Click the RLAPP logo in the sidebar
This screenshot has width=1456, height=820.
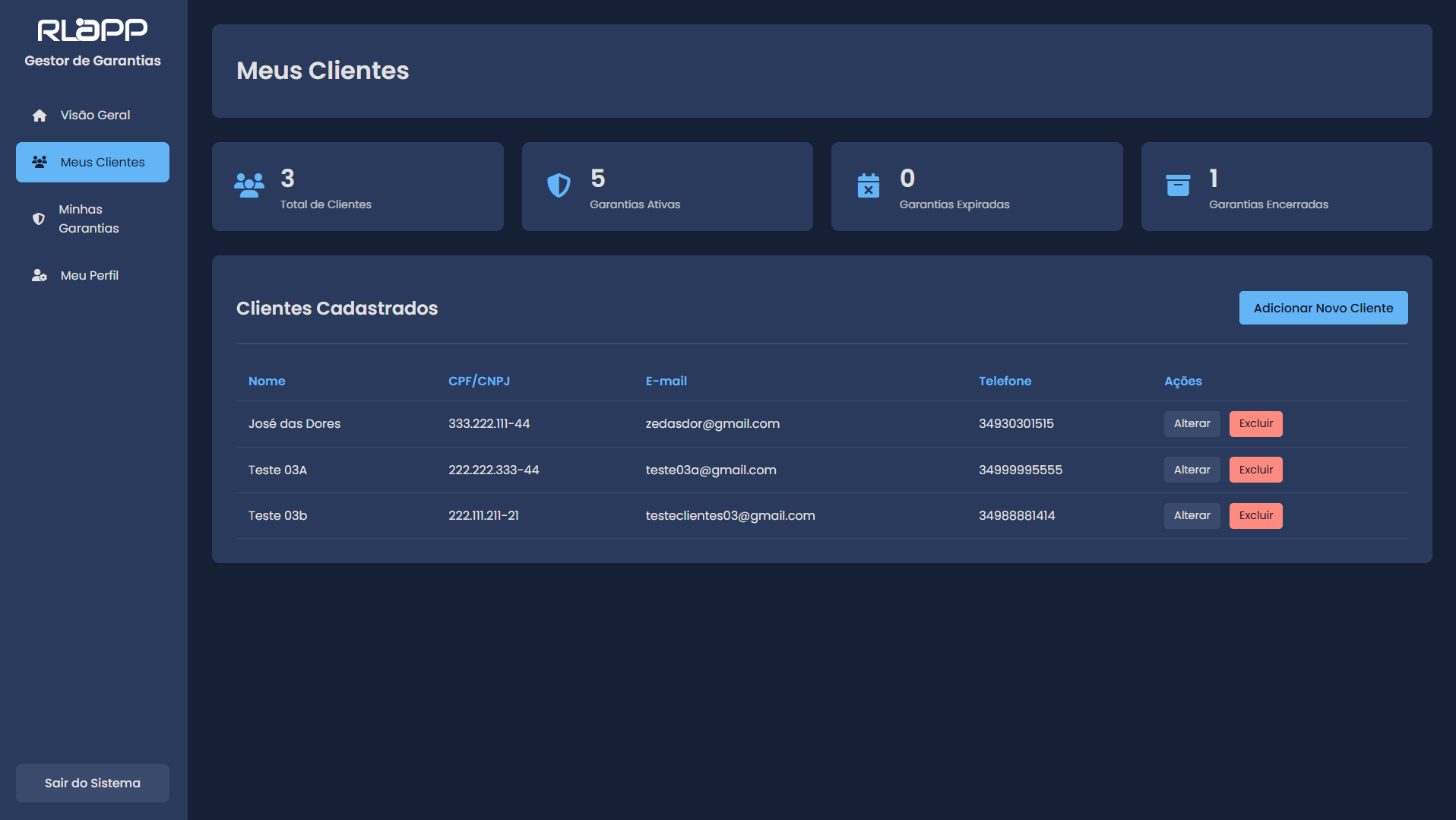pyautogui.click(x=93, y=30)
